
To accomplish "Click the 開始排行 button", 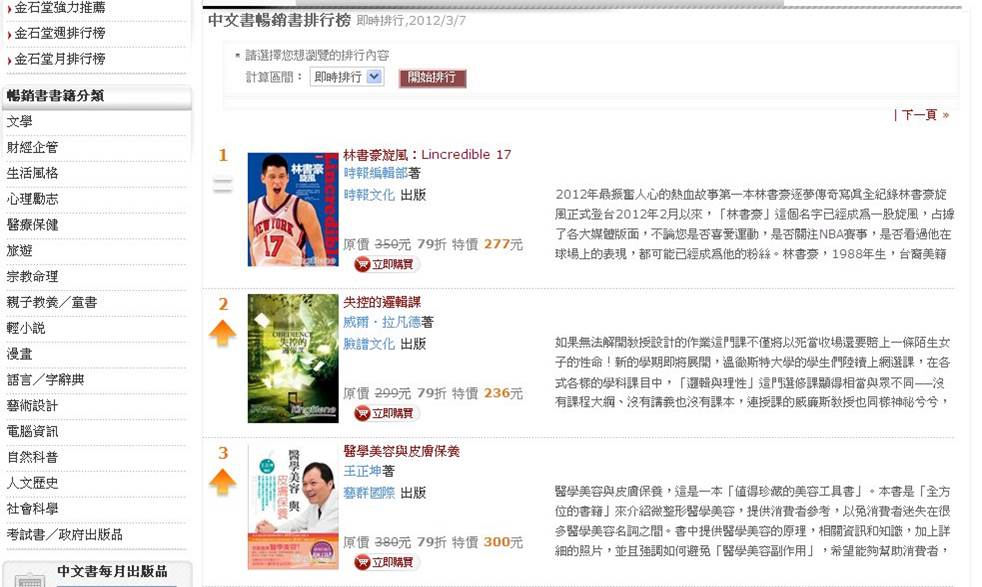I will coord(432,78).
